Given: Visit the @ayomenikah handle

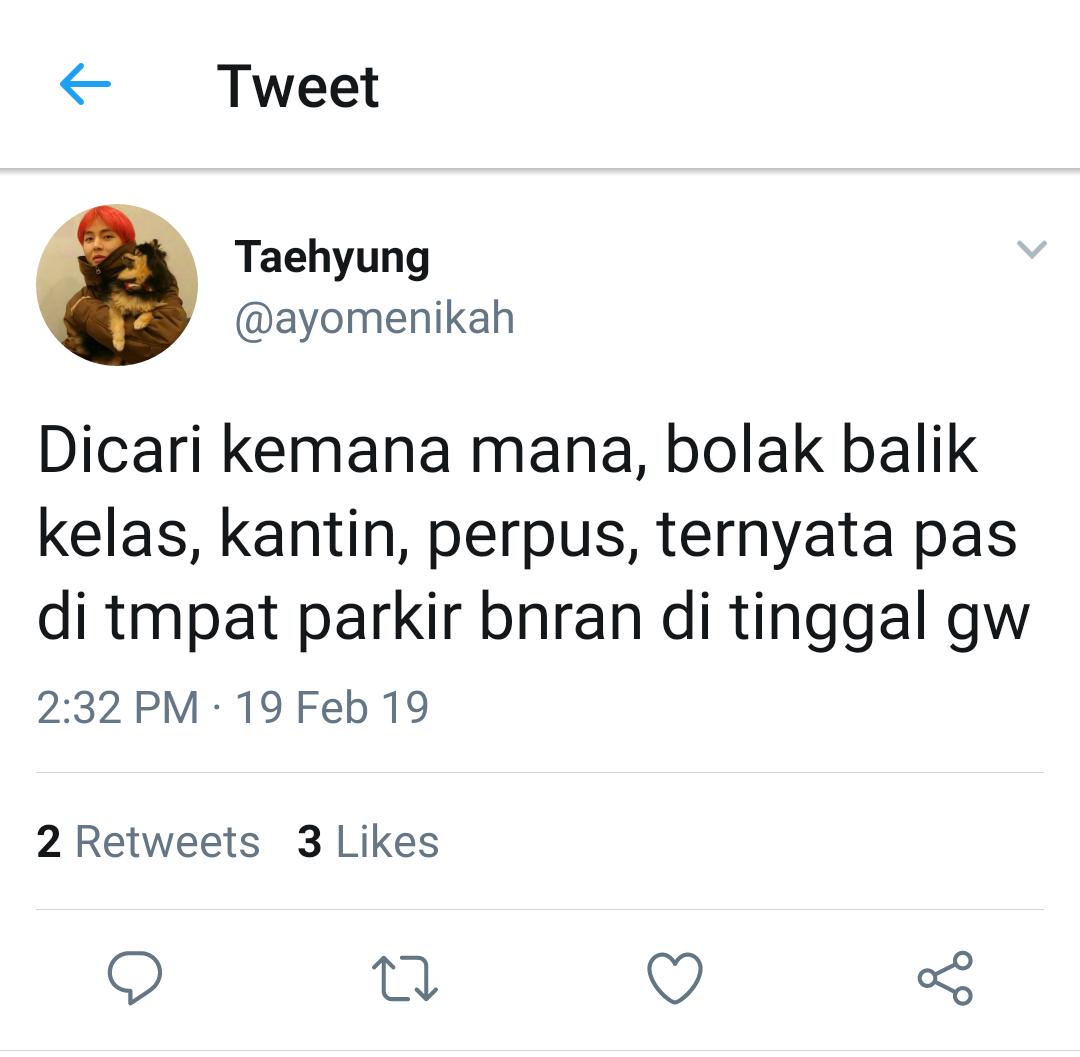Looking at the screenshot, I should [x=375, y=318].
